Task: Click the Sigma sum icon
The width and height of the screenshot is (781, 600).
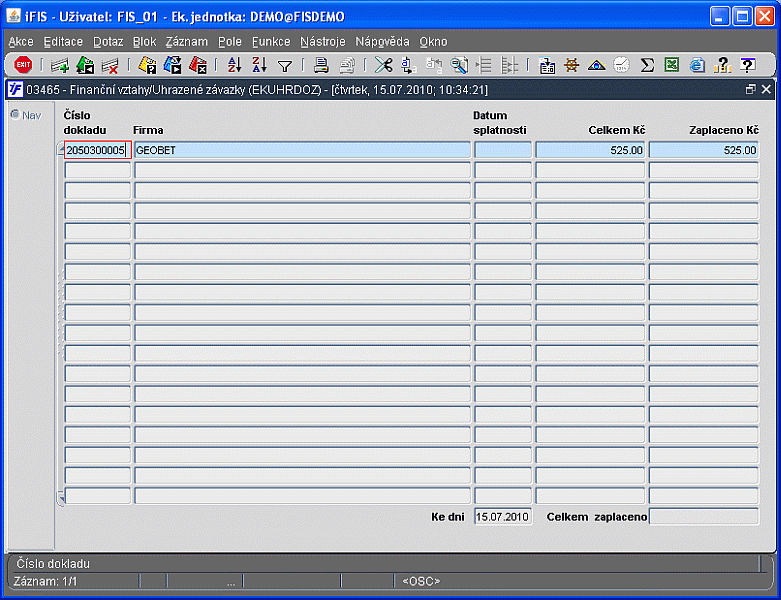Action: tap(647, 65)
